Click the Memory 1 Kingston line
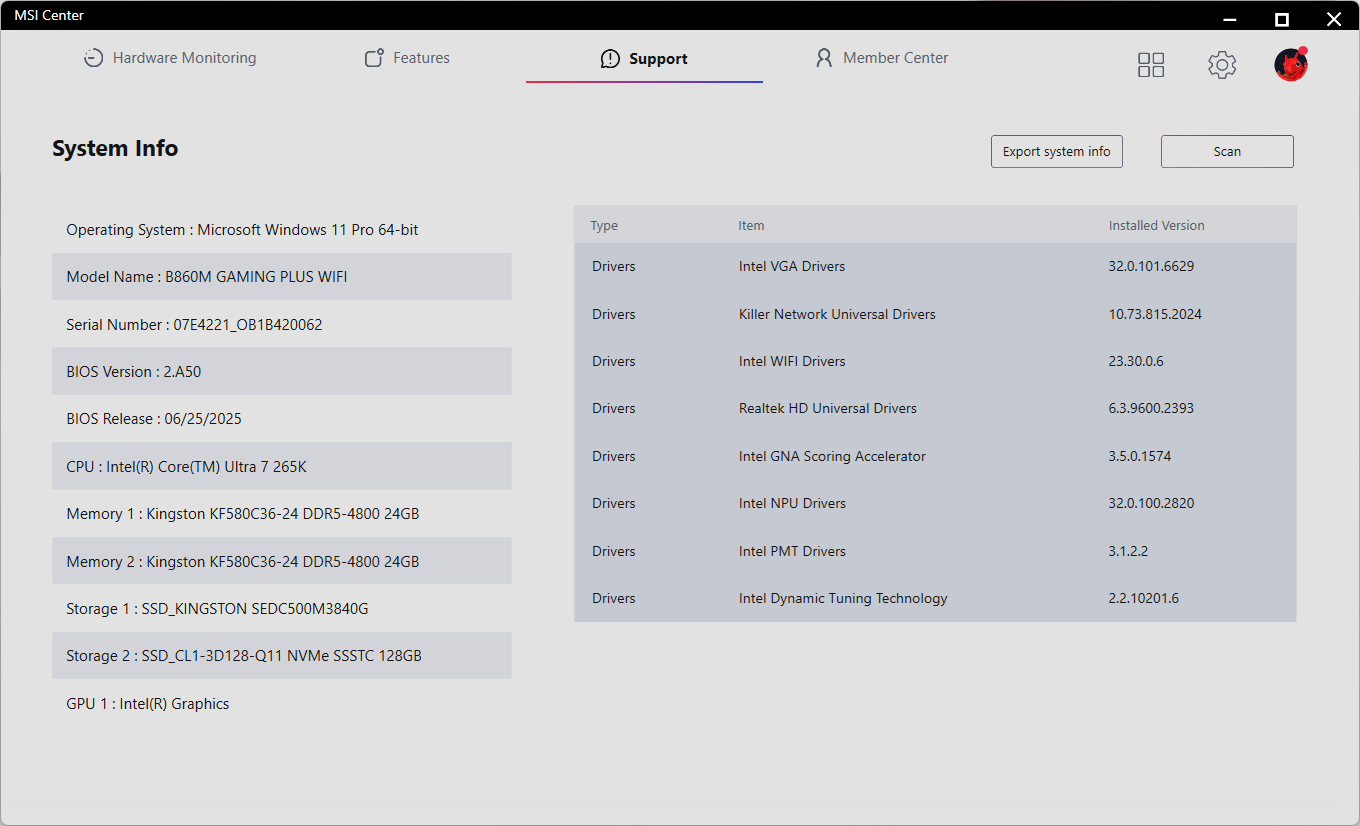 click(282, 514)
